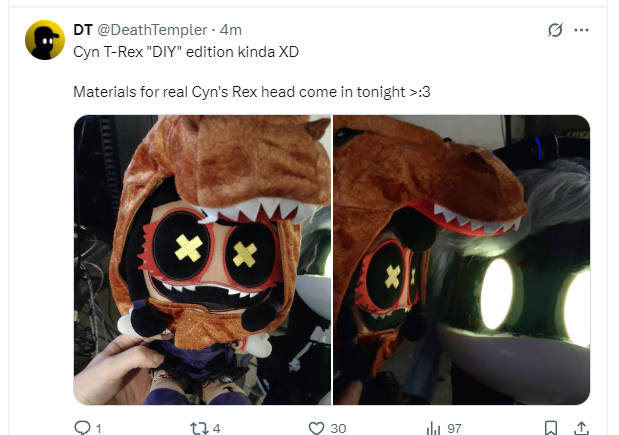This screenshot has width=619, height=435.
Task: Open the share post arrow icon
Action: (581, 428)
